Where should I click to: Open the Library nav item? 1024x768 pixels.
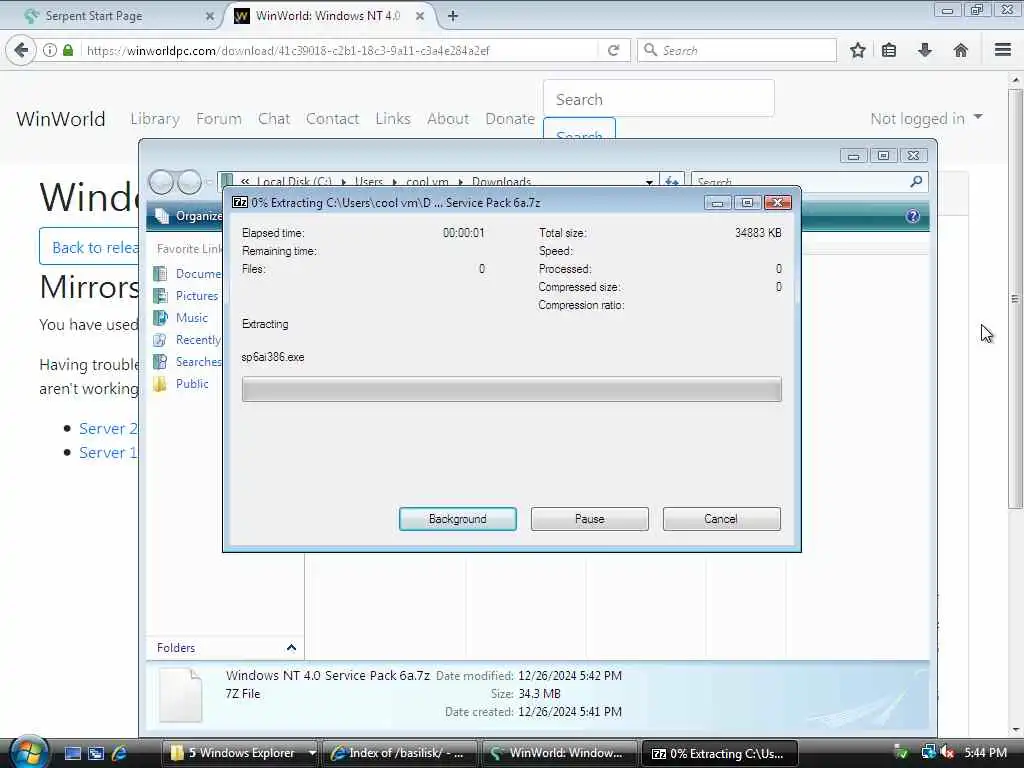tap(155, 119)
